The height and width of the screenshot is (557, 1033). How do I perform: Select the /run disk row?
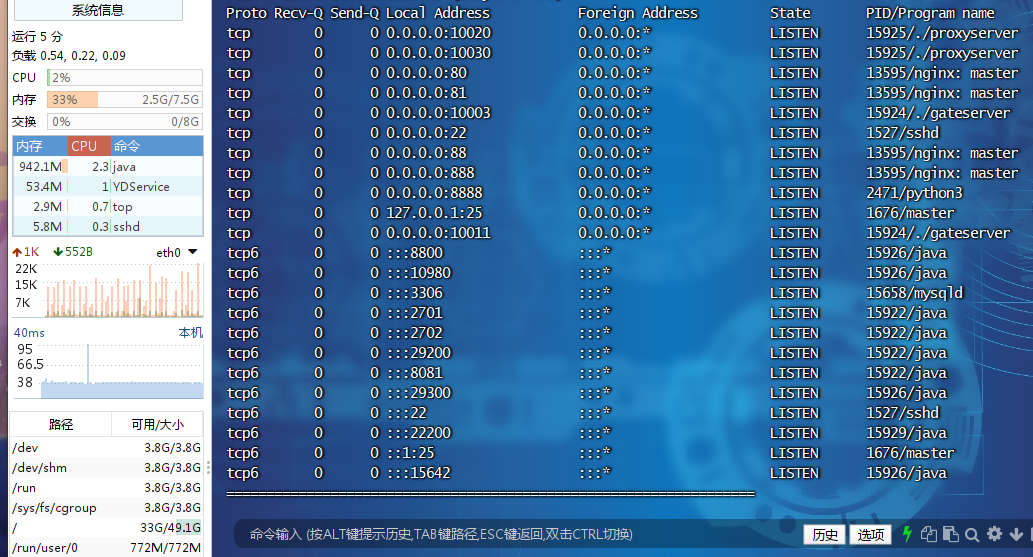coord(107,488)
